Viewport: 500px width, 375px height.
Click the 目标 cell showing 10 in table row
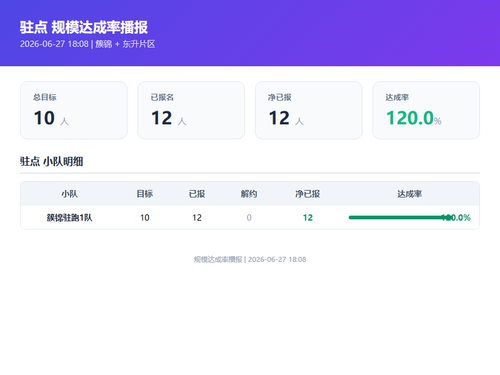point(145,218)
